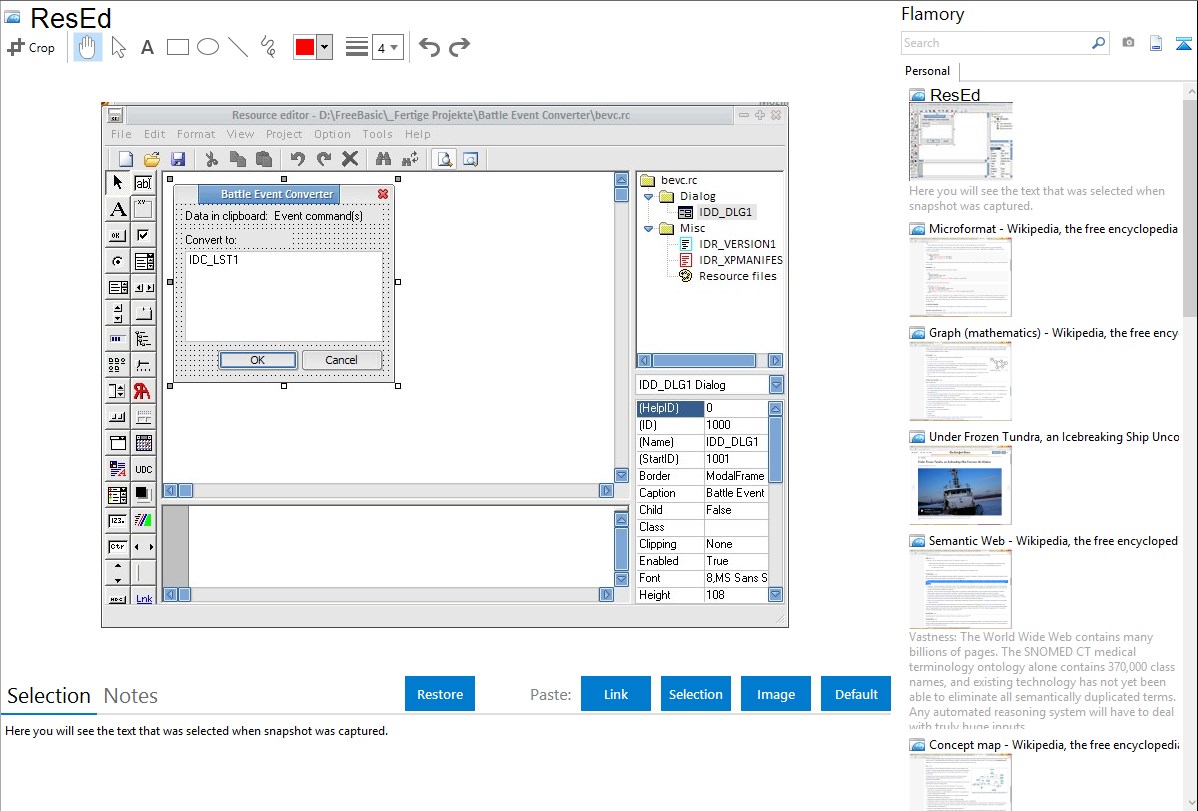Click the Flamory search field
Image resolution: width=1198 pixels, height=811 pixels.
coord(995,43)
